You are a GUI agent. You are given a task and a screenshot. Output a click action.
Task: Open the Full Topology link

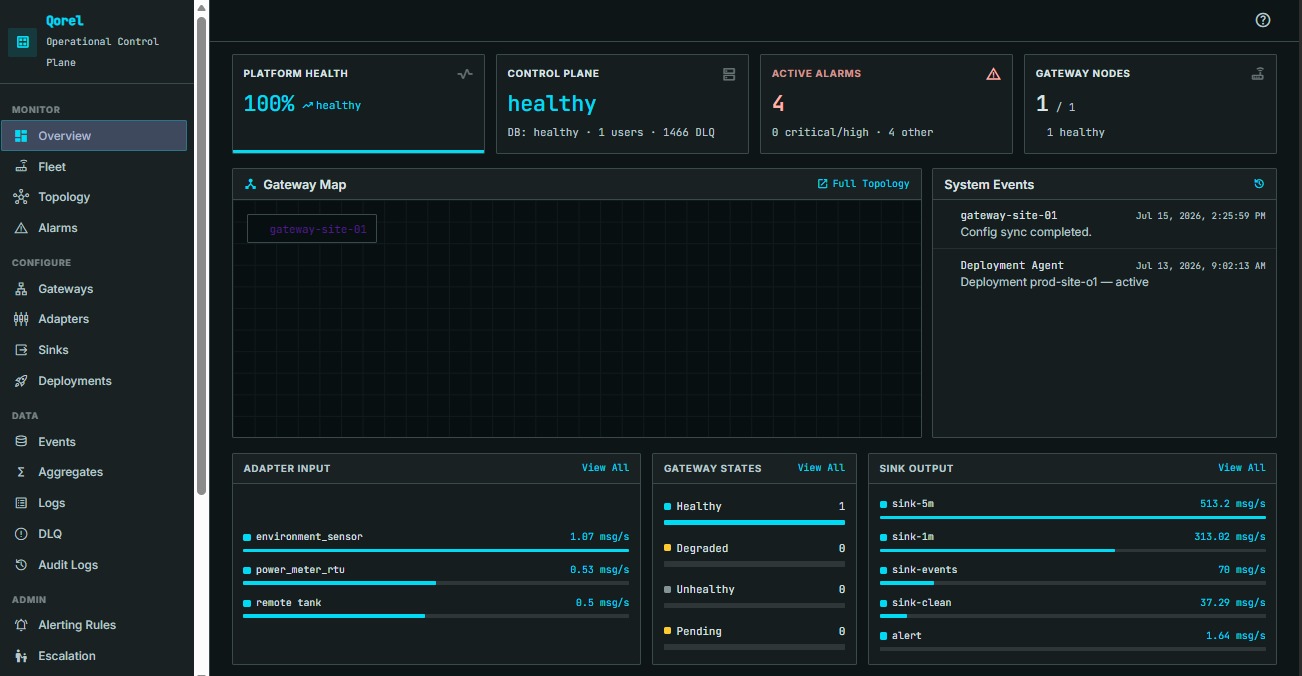tap(864, 184)
